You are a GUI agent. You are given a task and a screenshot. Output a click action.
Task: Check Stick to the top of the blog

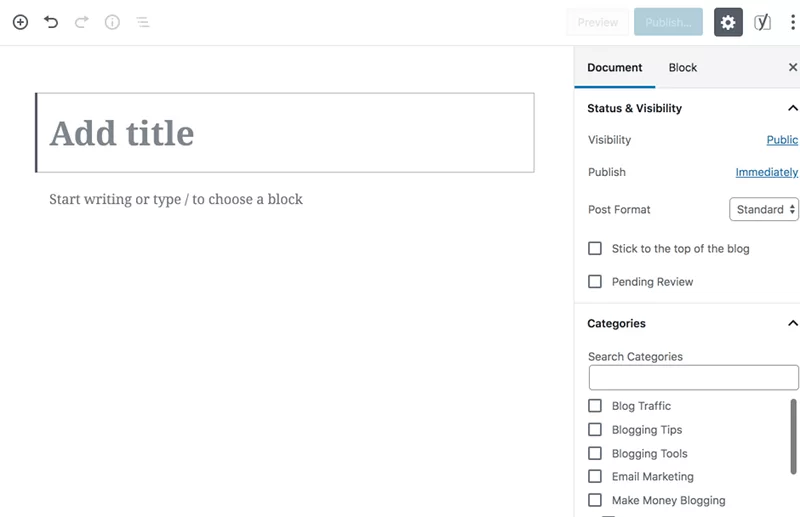[x=595, y=249]
